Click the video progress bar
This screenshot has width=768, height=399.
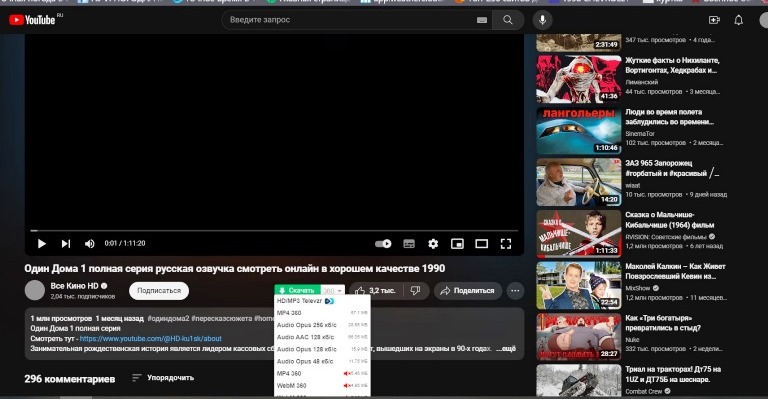274,230
